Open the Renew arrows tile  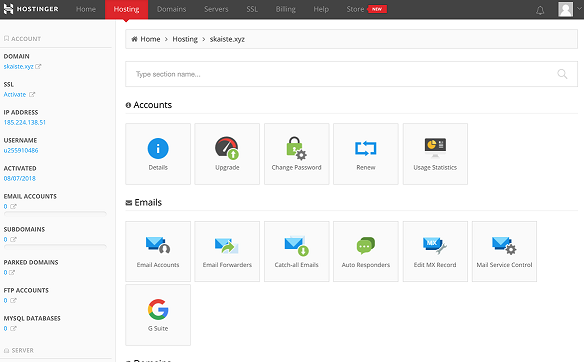point(366,154)
